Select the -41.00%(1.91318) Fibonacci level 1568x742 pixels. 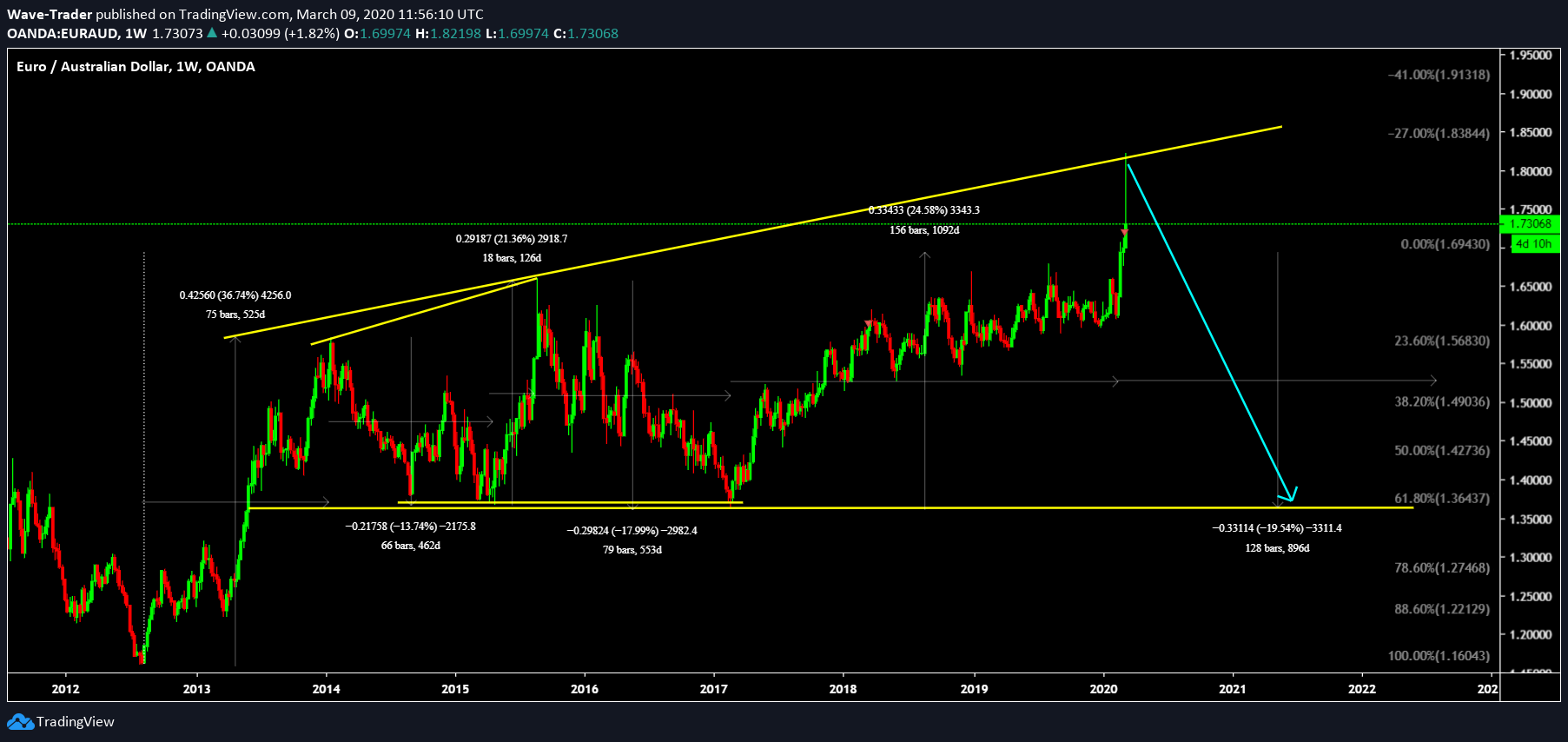pyautogui.click(x=1439, y=75)
